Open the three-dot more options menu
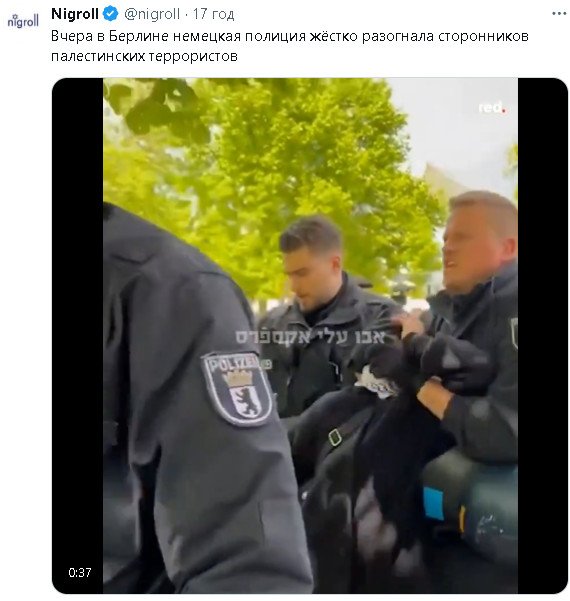This screenshot has height=601, width=570. pyautogui.click(x=559, y=14)
